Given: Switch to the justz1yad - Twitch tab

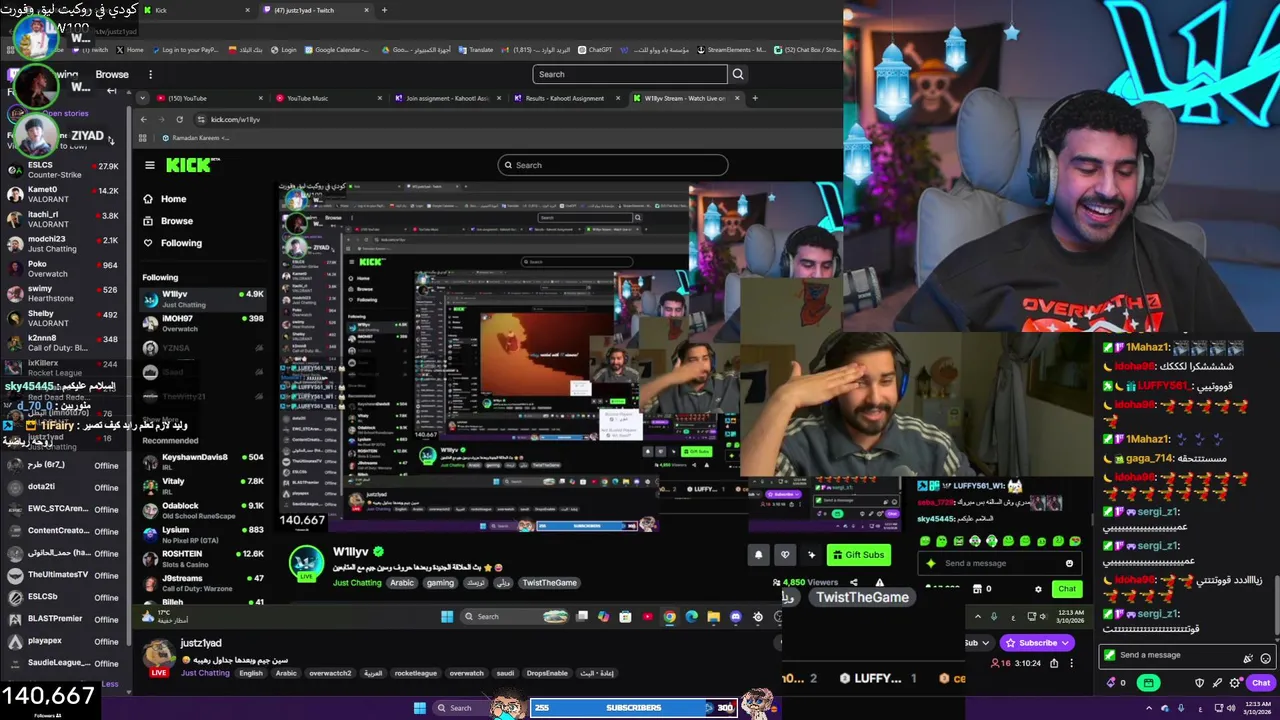Looking at the screenshot, I should click(315, 10).
